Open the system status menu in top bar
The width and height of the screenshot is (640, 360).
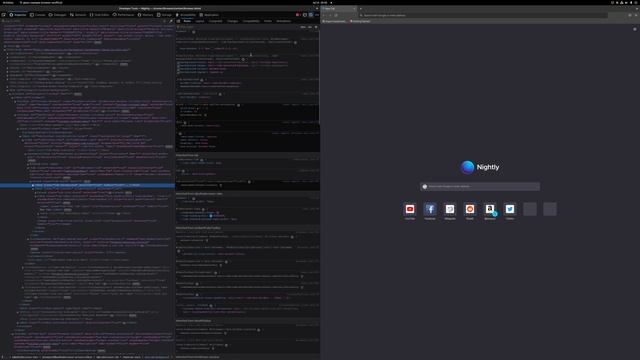(x=624, y=2)
